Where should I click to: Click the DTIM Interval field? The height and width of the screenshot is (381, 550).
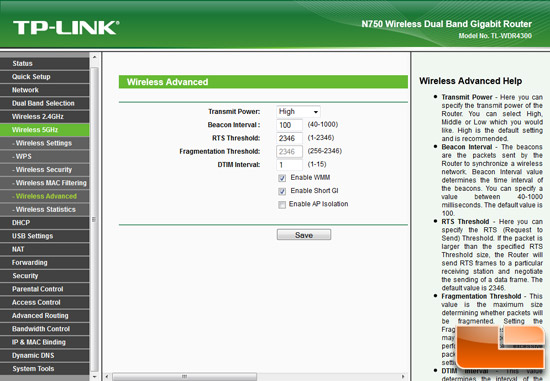289,165
